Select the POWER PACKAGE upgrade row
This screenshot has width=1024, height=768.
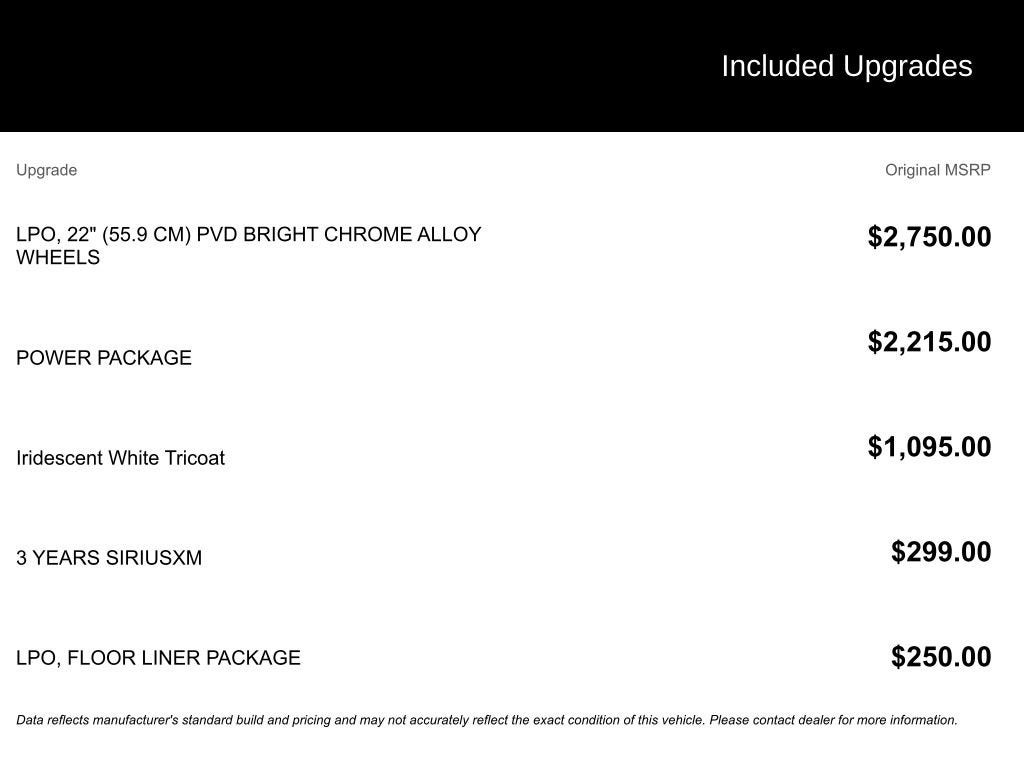pyautogui.click(x=104, y=358)
